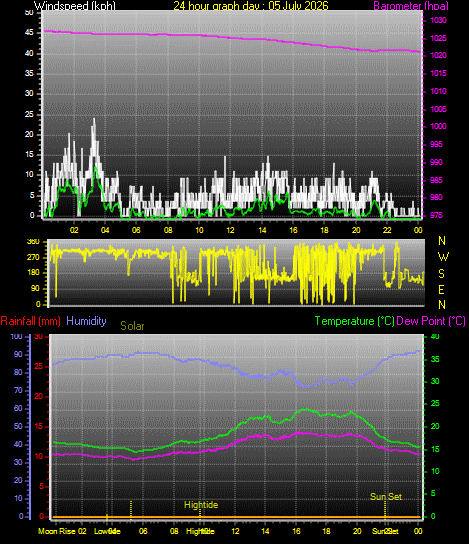The height and width of the screenshot is (544, 469).
Task: Click the wind direction W compass letter
Action: tap(443, 257)
